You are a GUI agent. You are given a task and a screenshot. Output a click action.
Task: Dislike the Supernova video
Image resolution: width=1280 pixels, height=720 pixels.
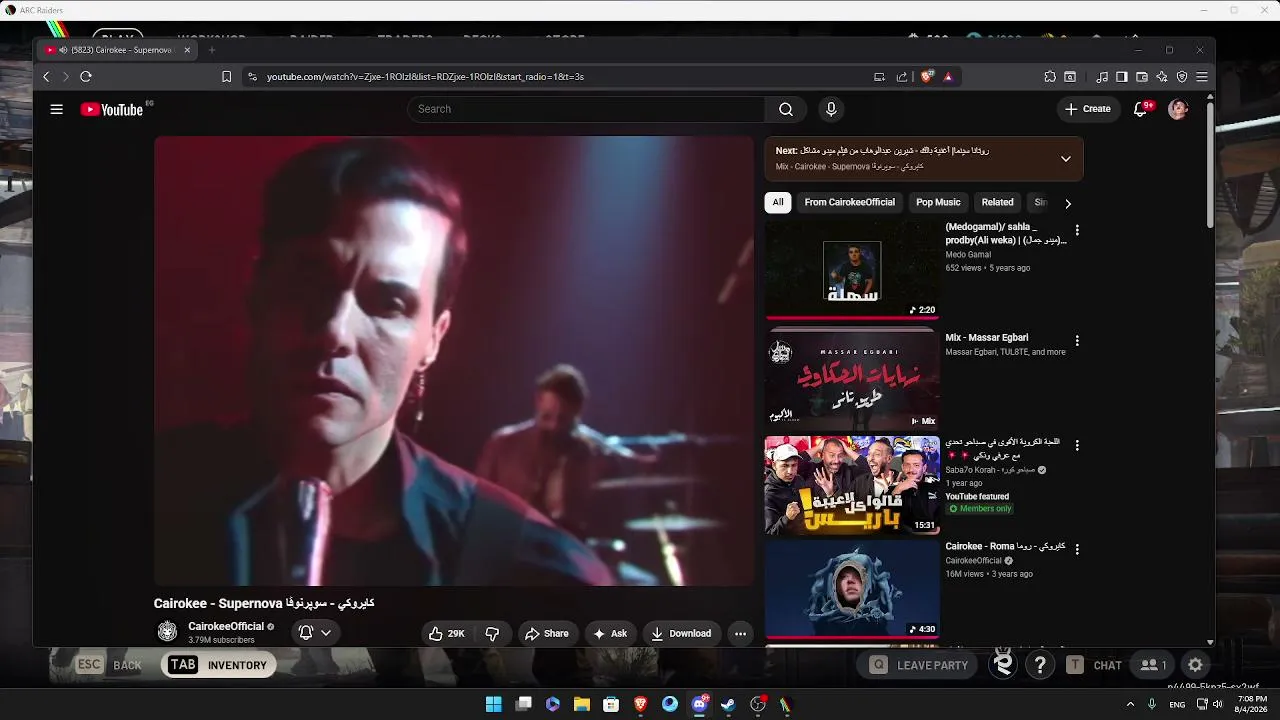pos(492,634)
